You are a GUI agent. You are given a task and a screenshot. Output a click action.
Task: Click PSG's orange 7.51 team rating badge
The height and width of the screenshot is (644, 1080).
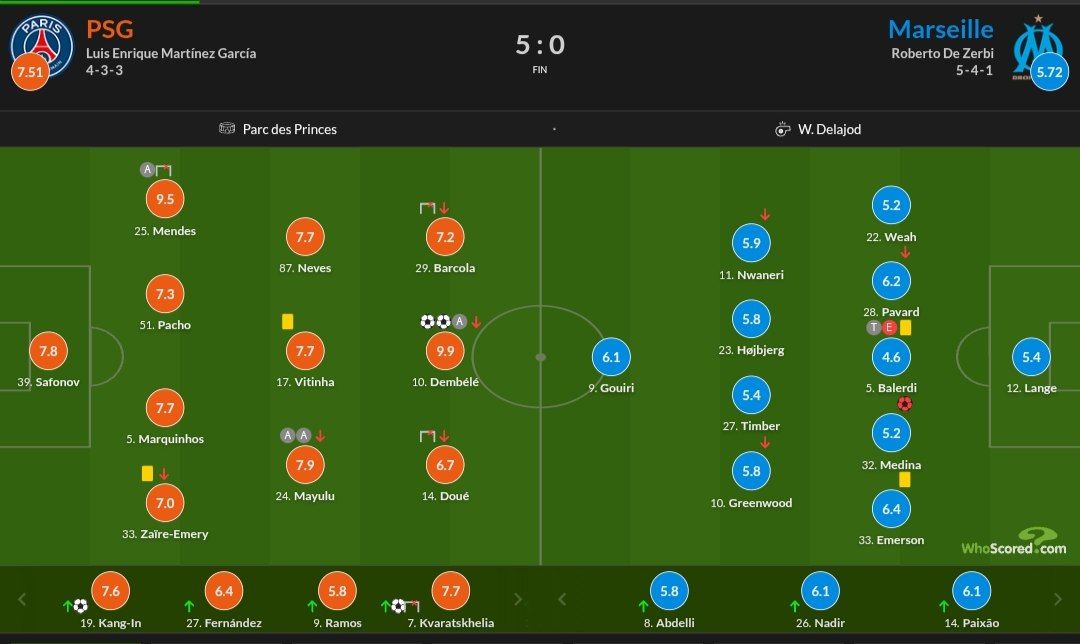point(30,72)
